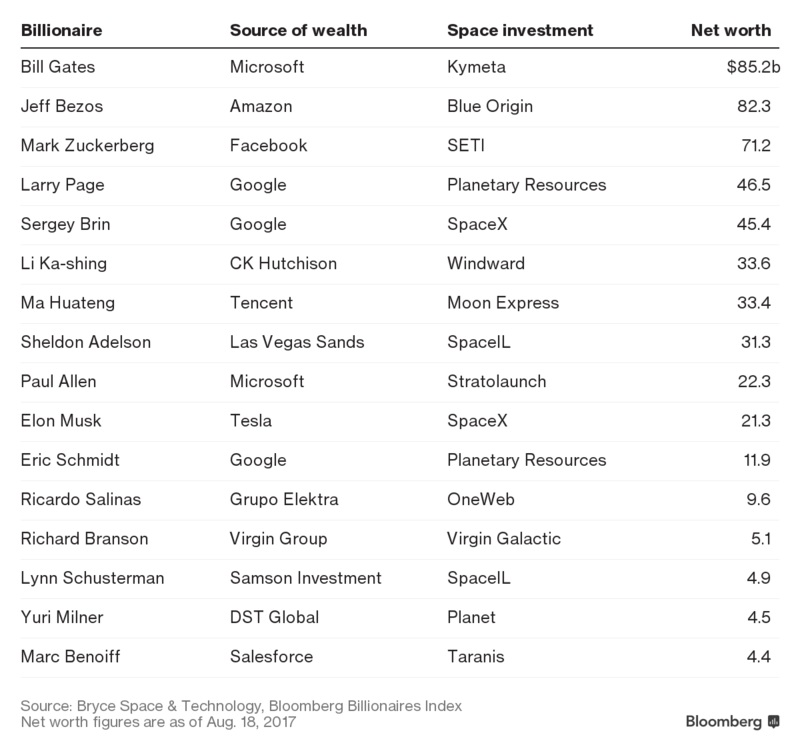Click the Virgin Galactic entry

(x=504, y=538)
